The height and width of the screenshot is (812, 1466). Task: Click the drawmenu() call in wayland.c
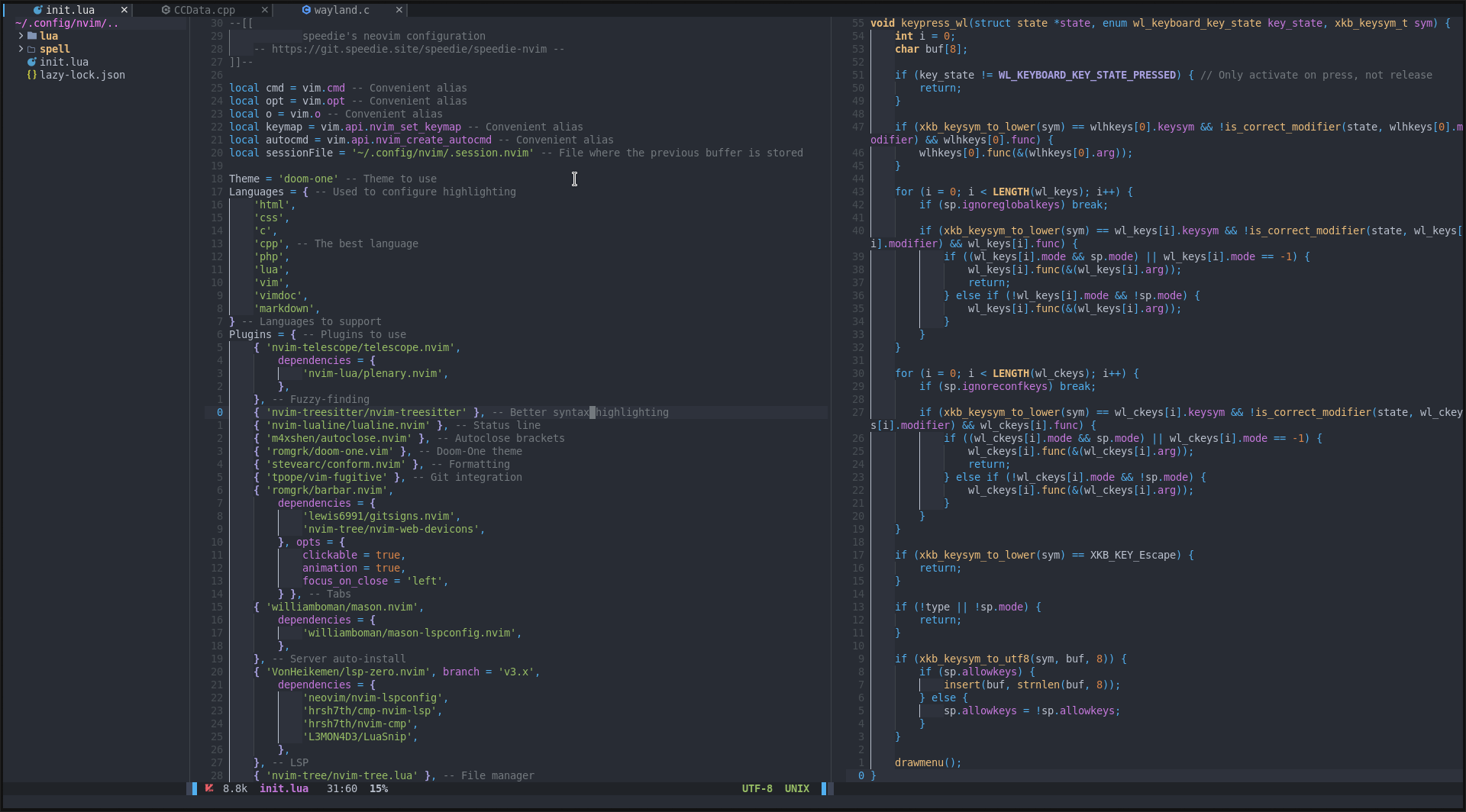928,762
